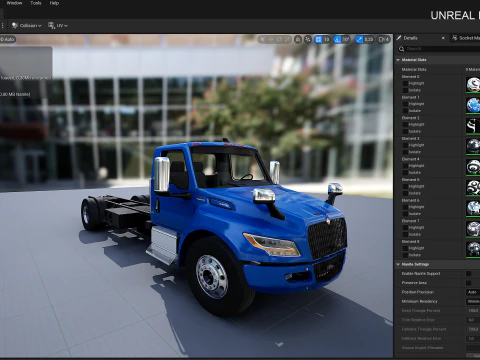Click Element 8 material thumbnail
480x360 pixels.
473,249
